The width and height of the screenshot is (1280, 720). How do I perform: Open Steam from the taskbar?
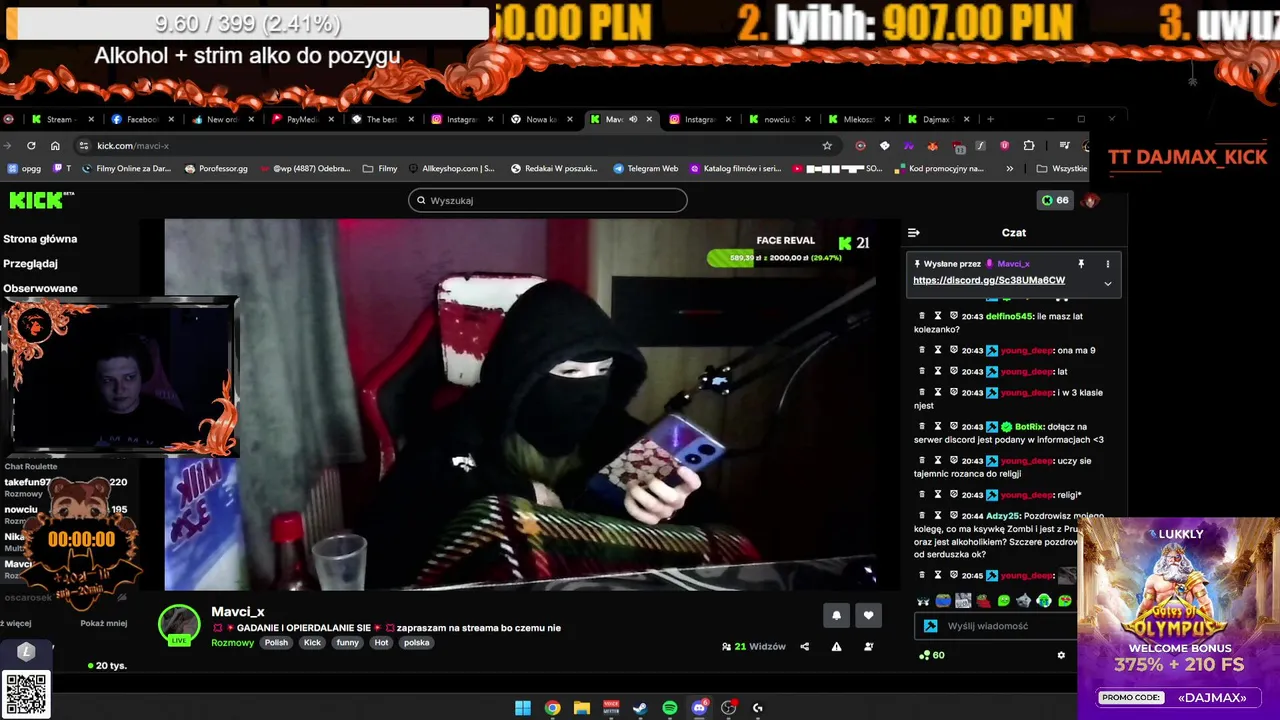pyautogui.click(x=641, y=708)
